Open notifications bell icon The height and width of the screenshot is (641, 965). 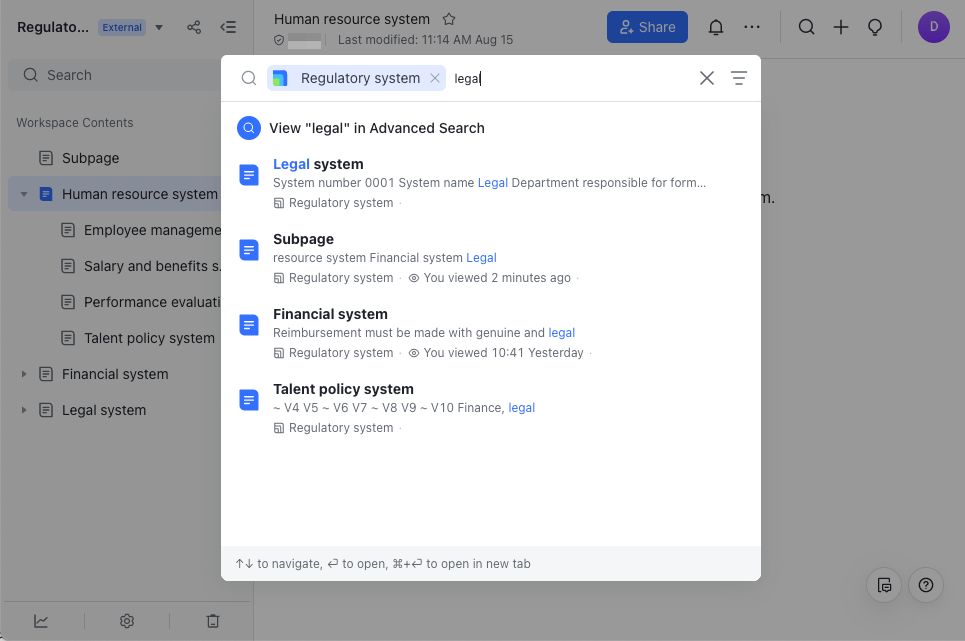coord(716,27)
